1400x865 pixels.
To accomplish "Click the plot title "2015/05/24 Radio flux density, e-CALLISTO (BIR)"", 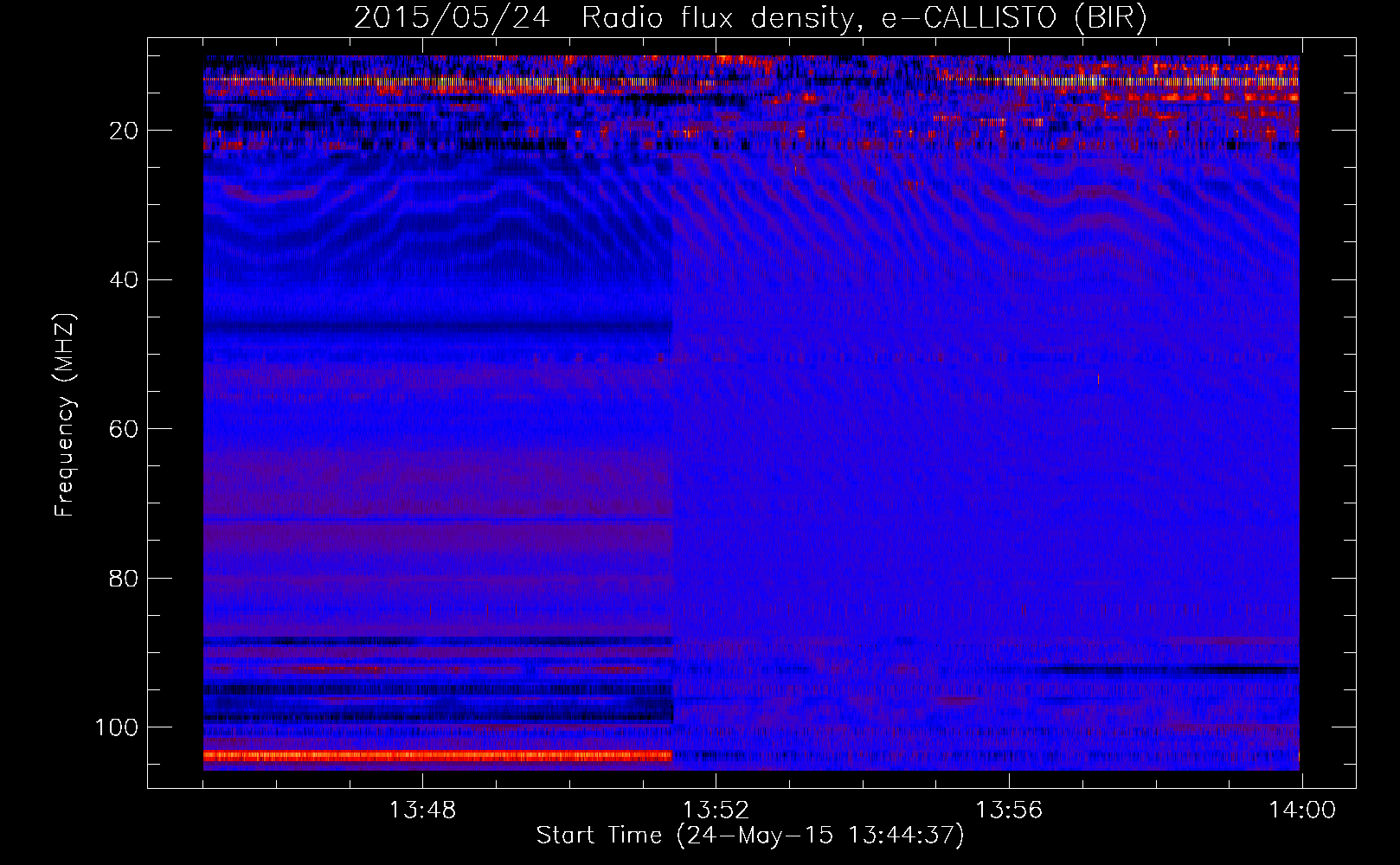I will coord(750,18).
